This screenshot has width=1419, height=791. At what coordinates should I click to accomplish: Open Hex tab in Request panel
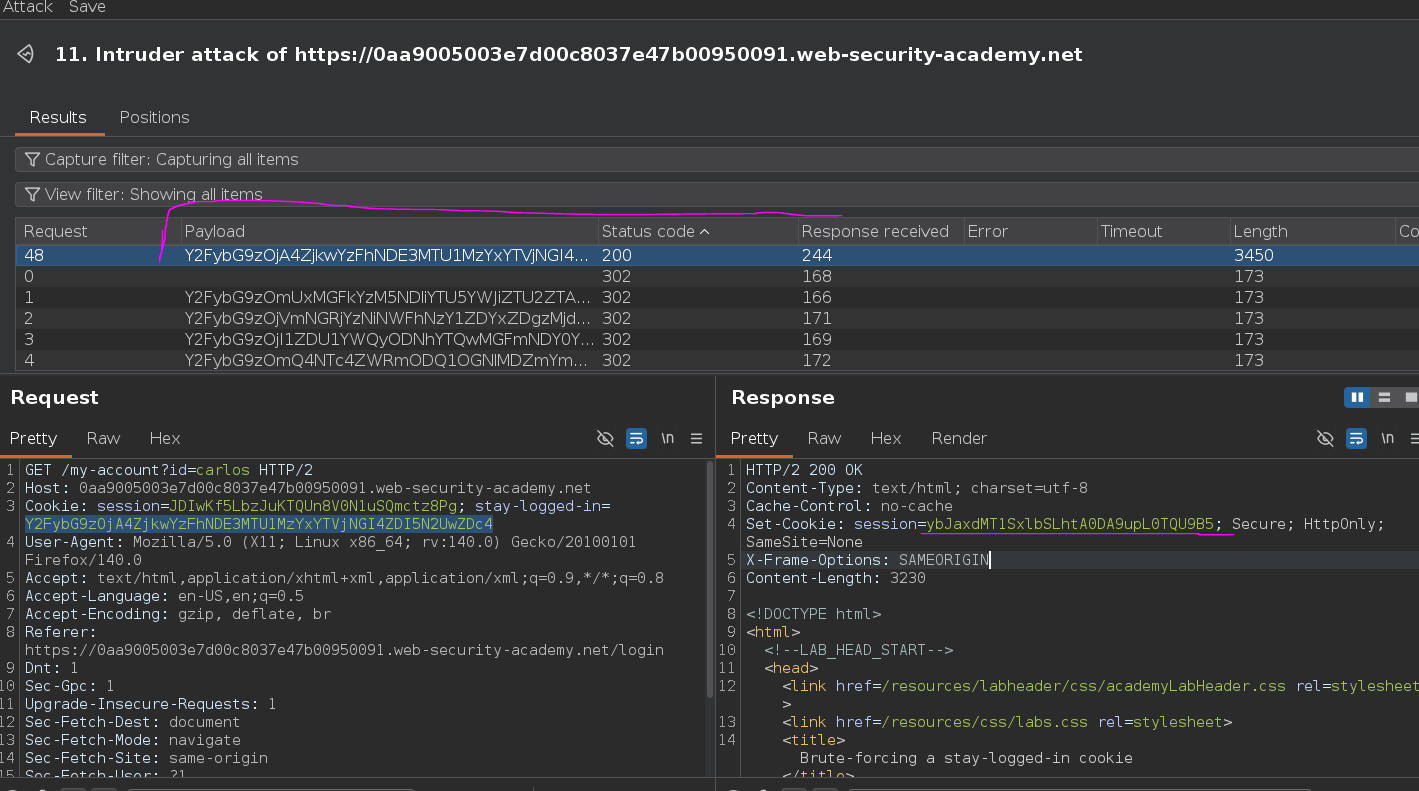point(165,438)
